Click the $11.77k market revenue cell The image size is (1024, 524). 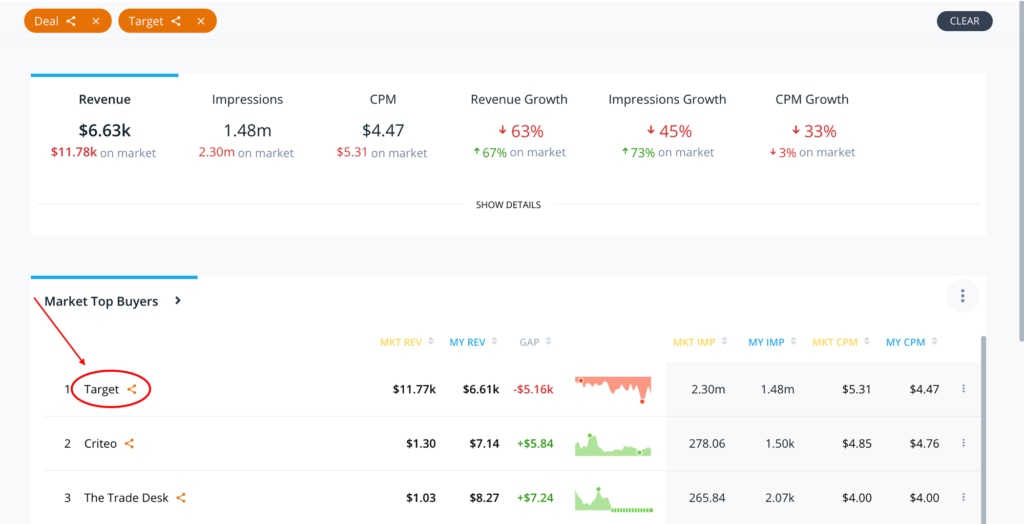[x=414, y=390]
